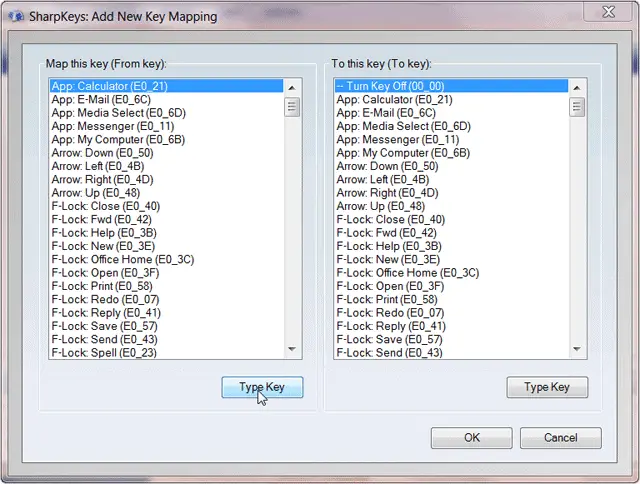
Task: Select F-Lock: Save (E0_57) in To key list
Action: tap(451, 340)
